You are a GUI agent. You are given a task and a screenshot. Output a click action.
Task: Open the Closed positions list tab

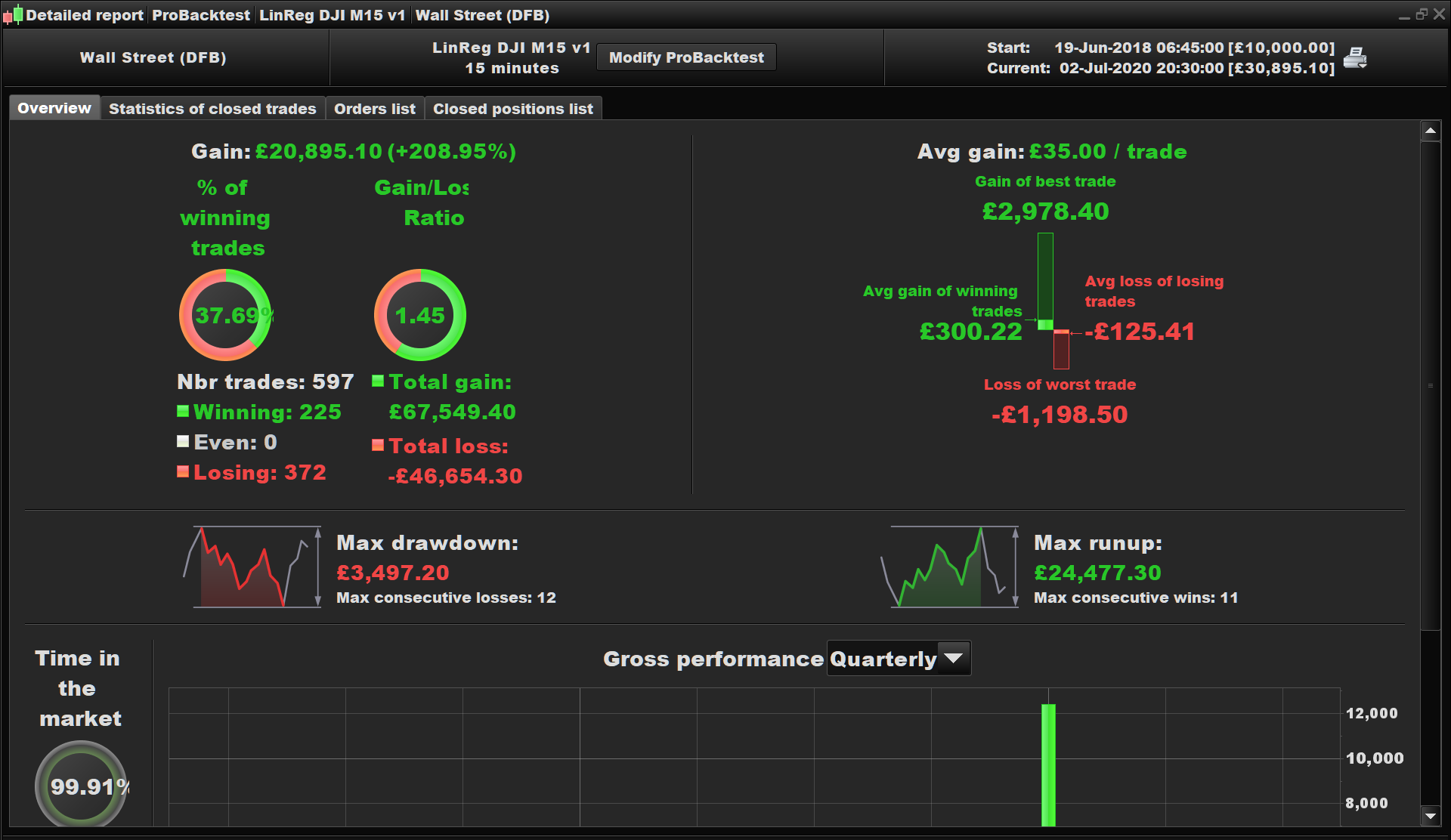point(512,109)
